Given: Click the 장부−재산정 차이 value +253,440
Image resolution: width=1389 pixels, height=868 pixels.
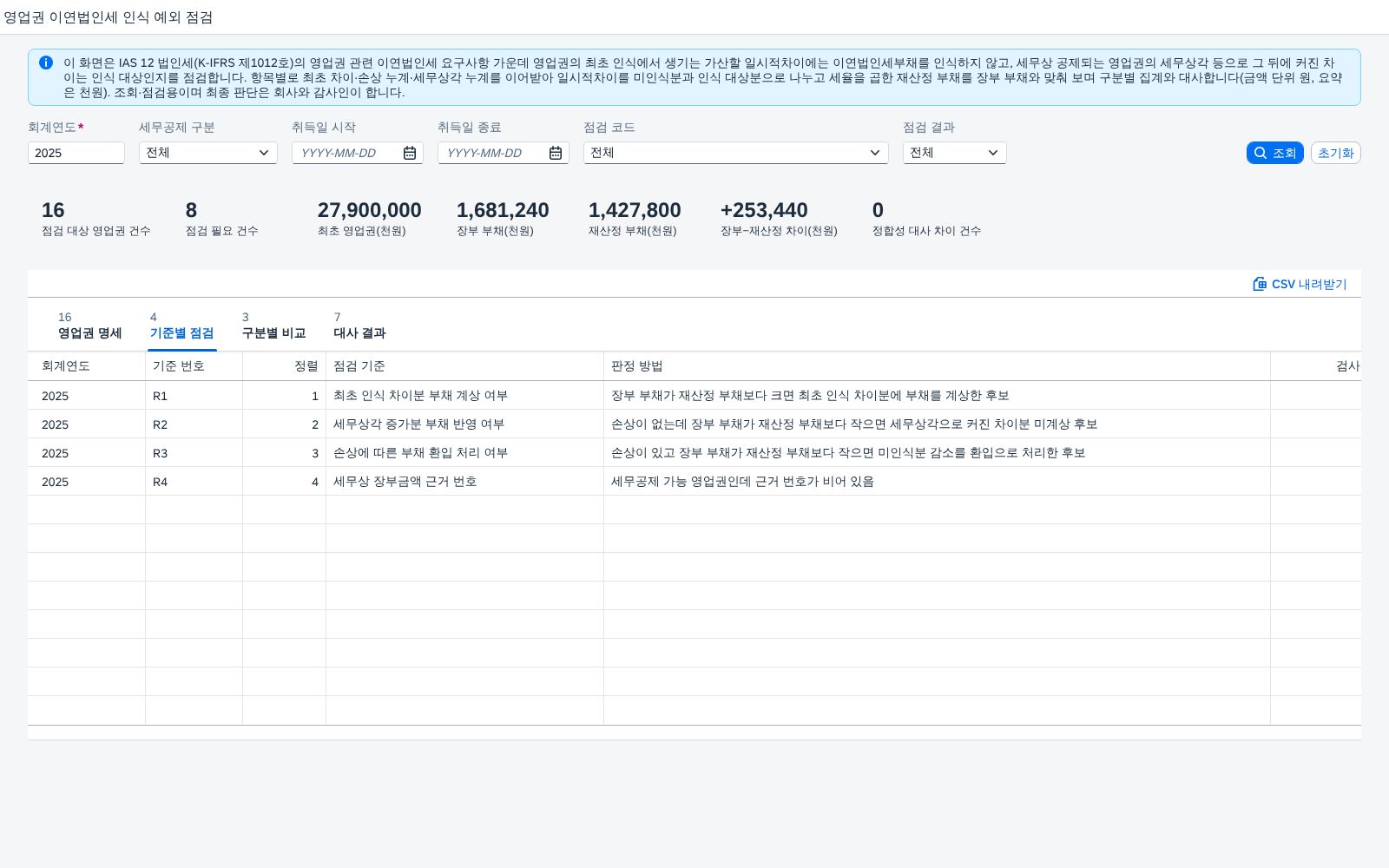Looking at the screenshot, I should tap(764, 210).
